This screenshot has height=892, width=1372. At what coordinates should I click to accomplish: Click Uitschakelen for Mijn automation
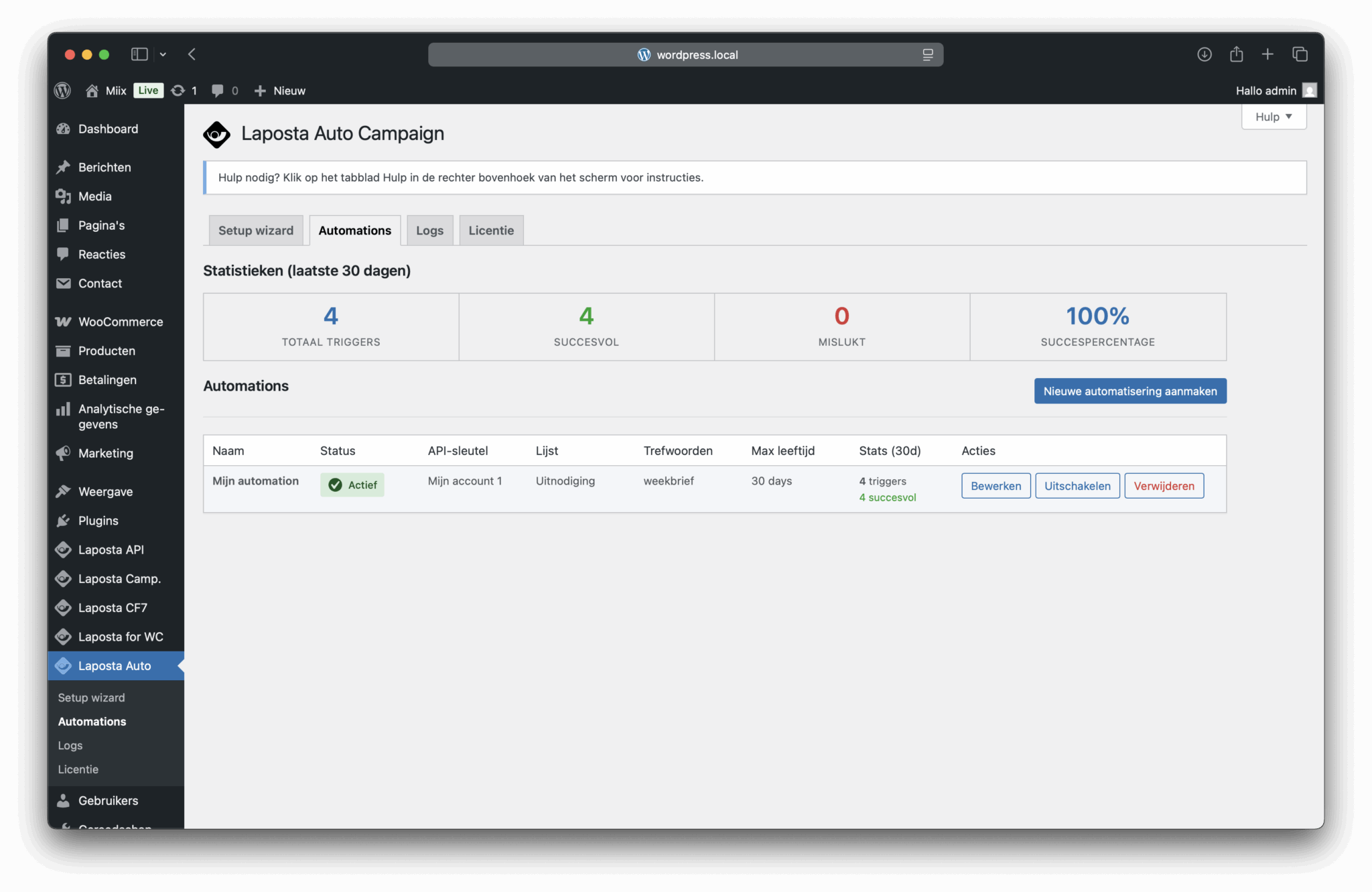[x=1077, y=486]
